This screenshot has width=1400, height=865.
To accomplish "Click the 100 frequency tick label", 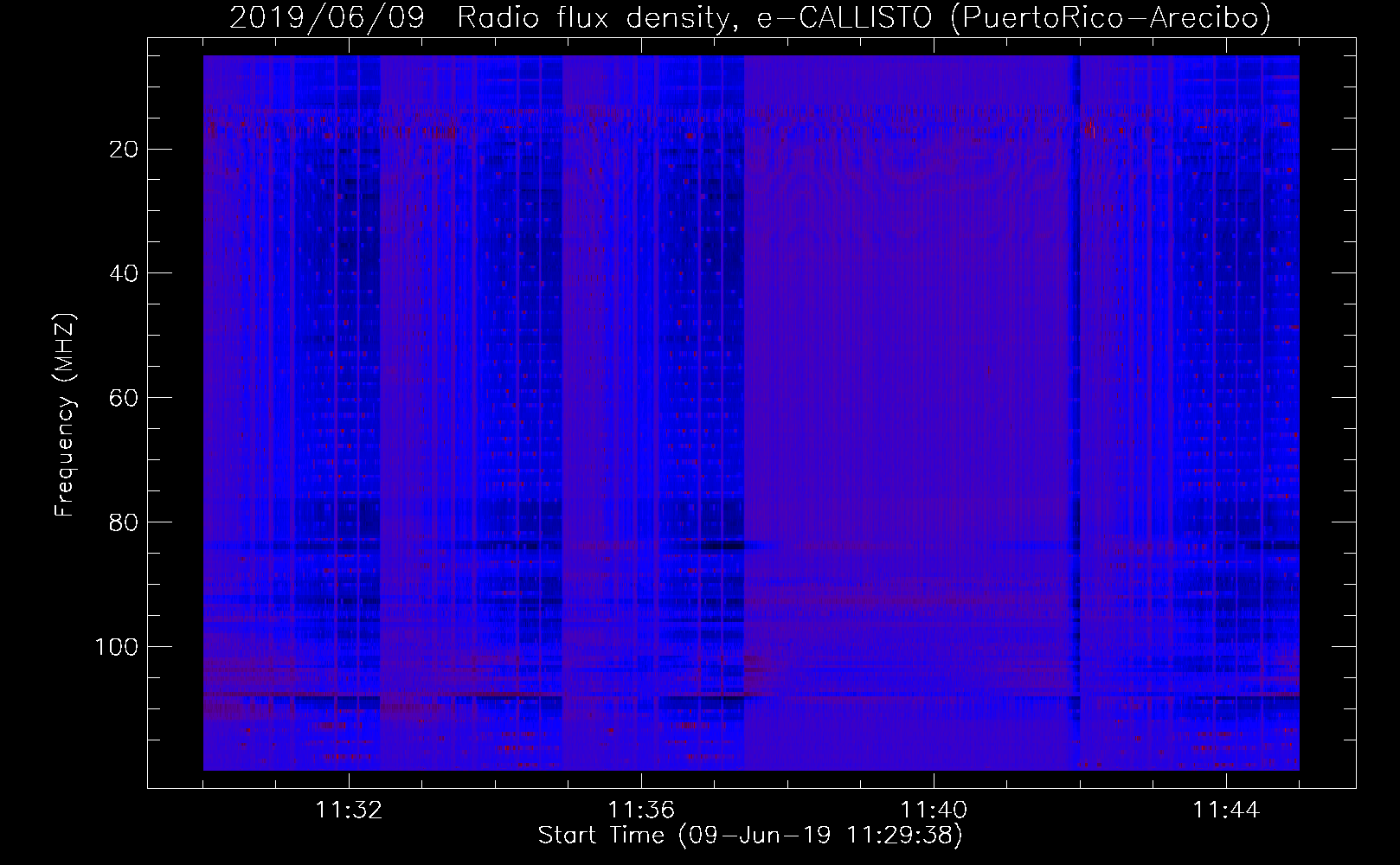I will click(117, 648).
